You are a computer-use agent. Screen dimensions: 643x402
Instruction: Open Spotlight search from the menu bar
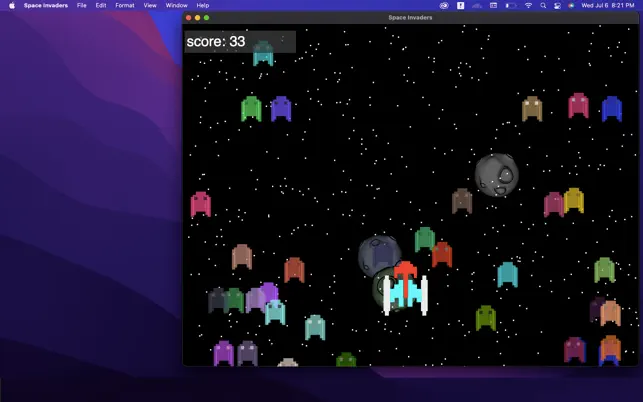[x=543, y=5]
